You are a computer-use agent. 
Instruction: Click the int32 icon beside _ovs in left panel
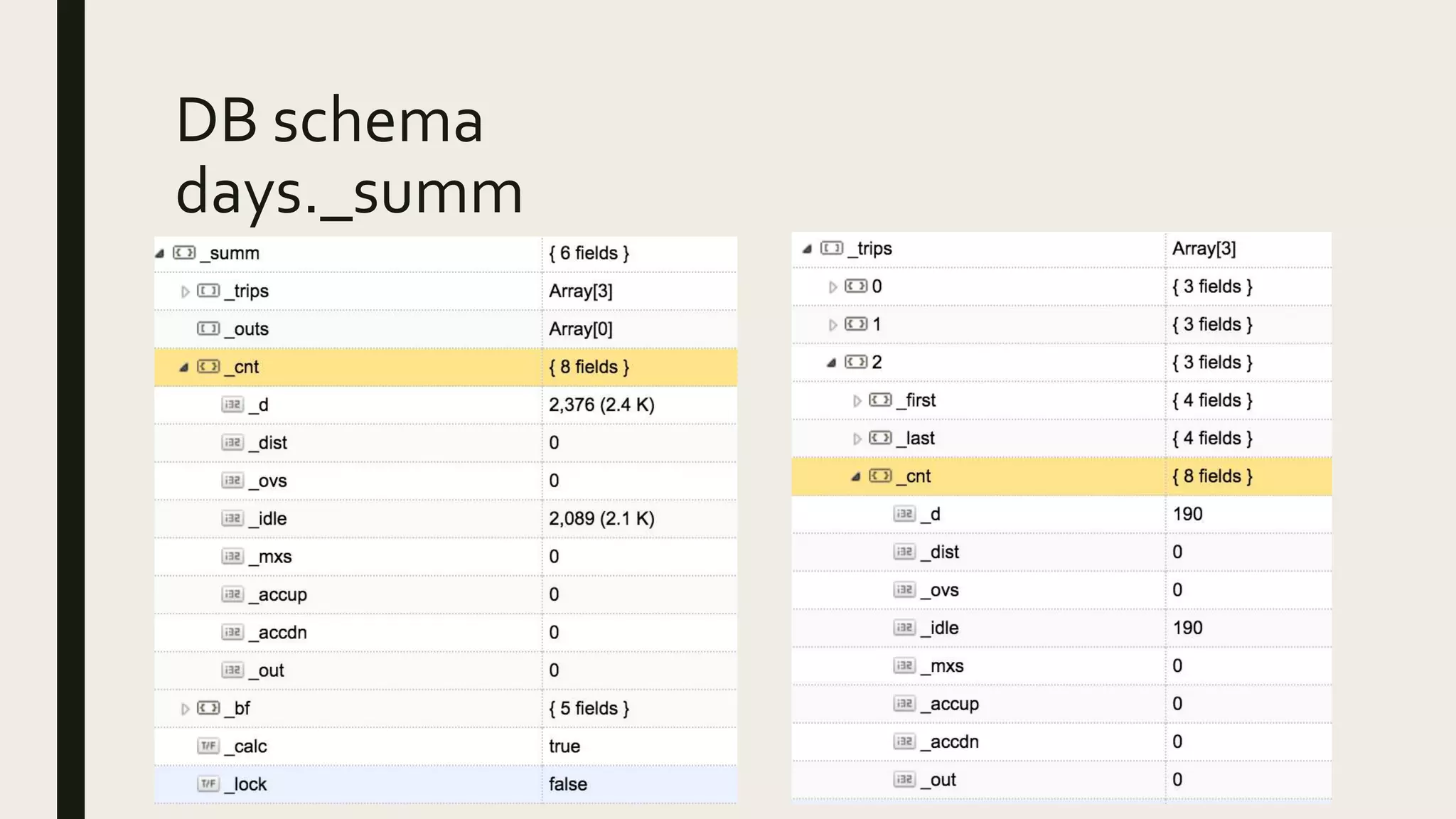pos(232,480)
